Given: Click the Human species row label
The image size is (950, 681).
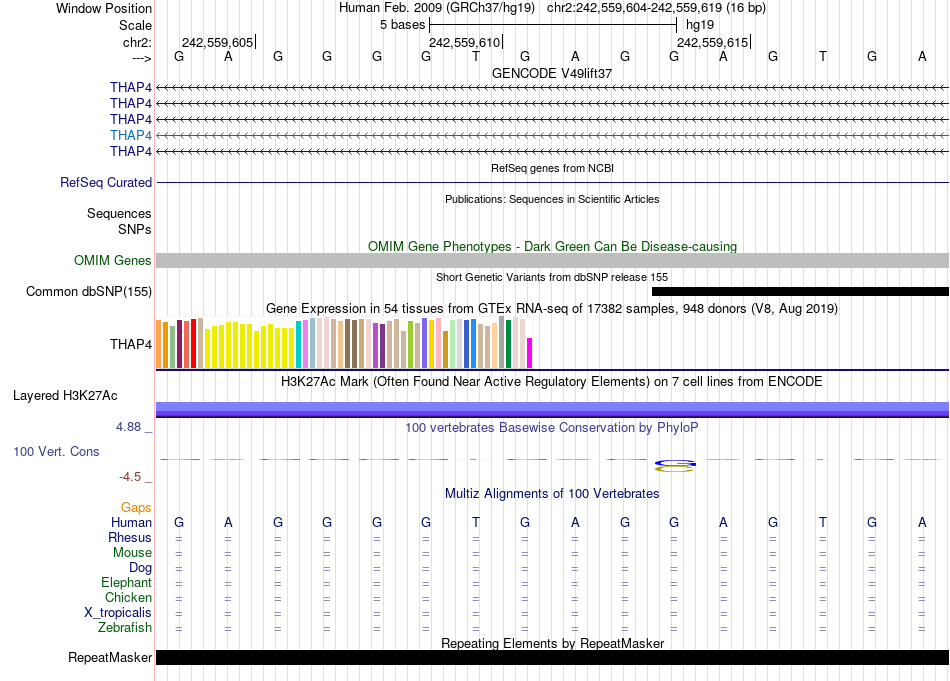Looking at the screenshot, I should coord(131,522).
